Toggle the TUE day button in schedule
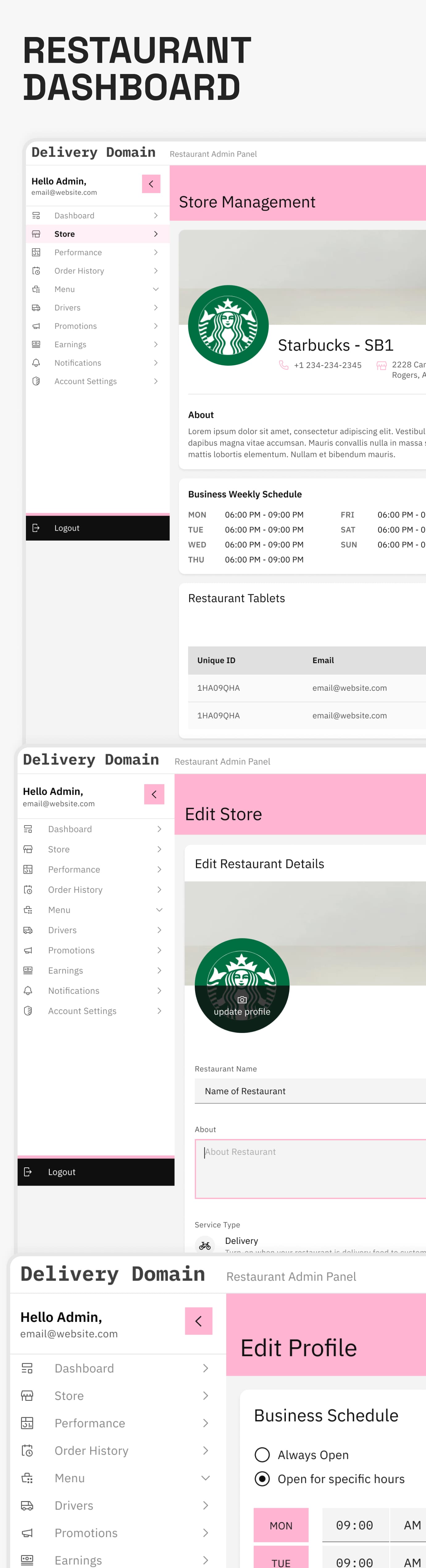The height and width of the screenshot is (1568, 426). point(281,1557)
